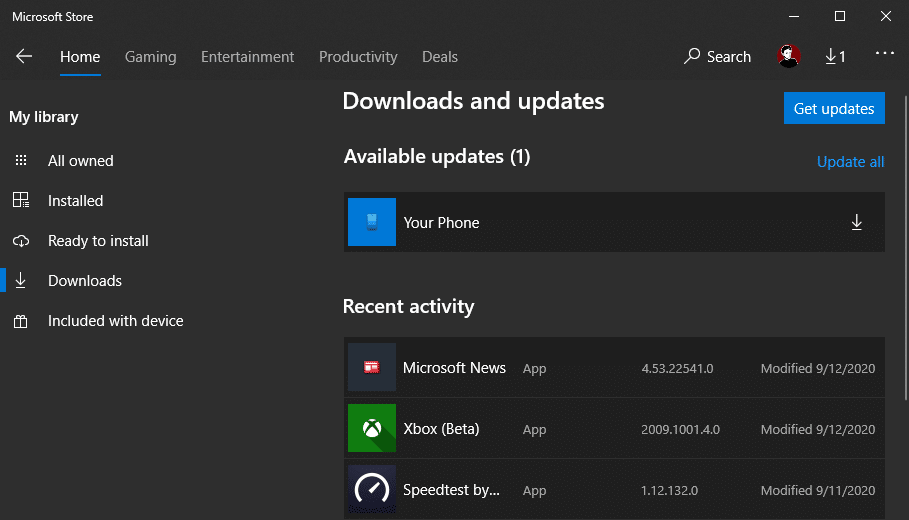Click the Update all link

(850, 162)
